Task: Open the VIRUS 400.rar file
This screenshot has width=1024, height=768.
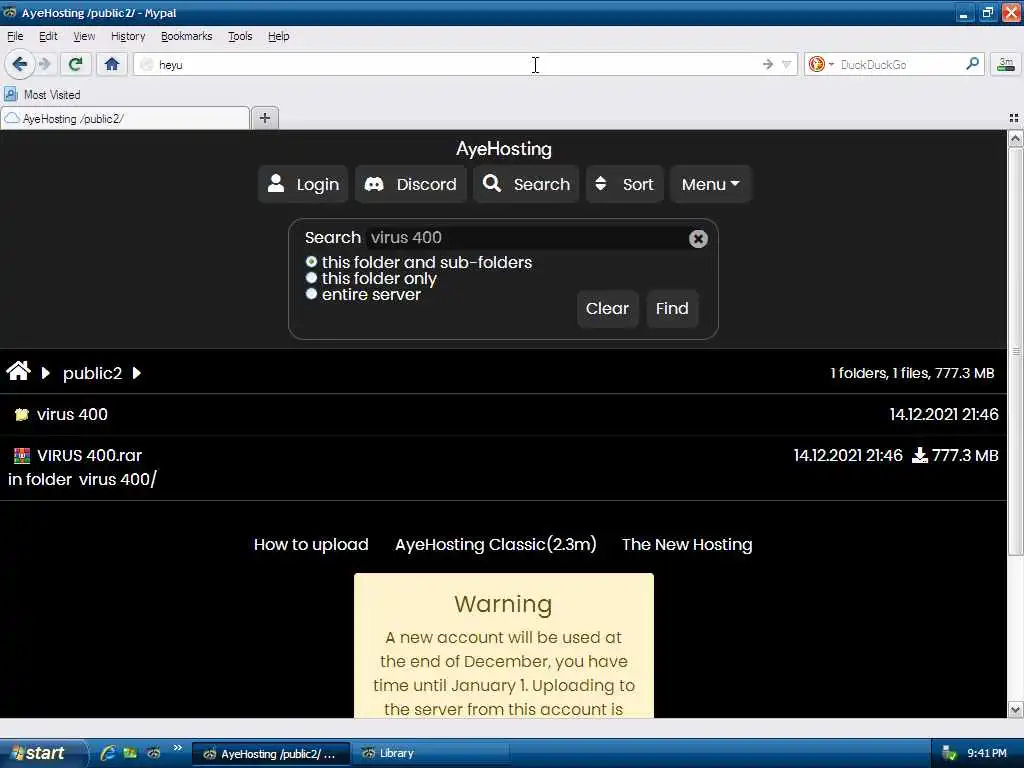Action: pos(89,455)
